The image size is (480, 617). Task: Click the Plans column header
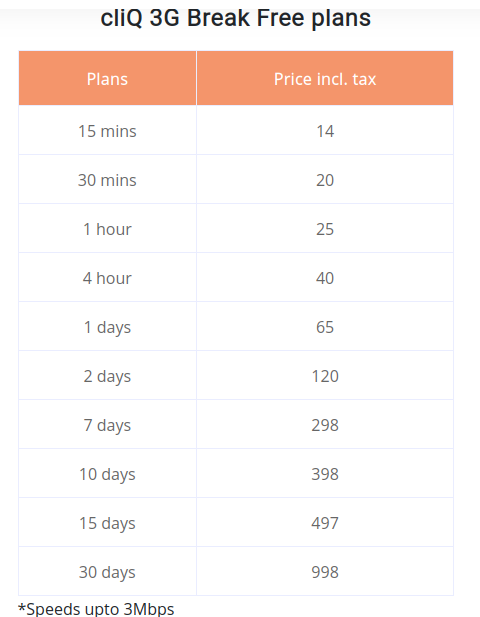[107, 78]
